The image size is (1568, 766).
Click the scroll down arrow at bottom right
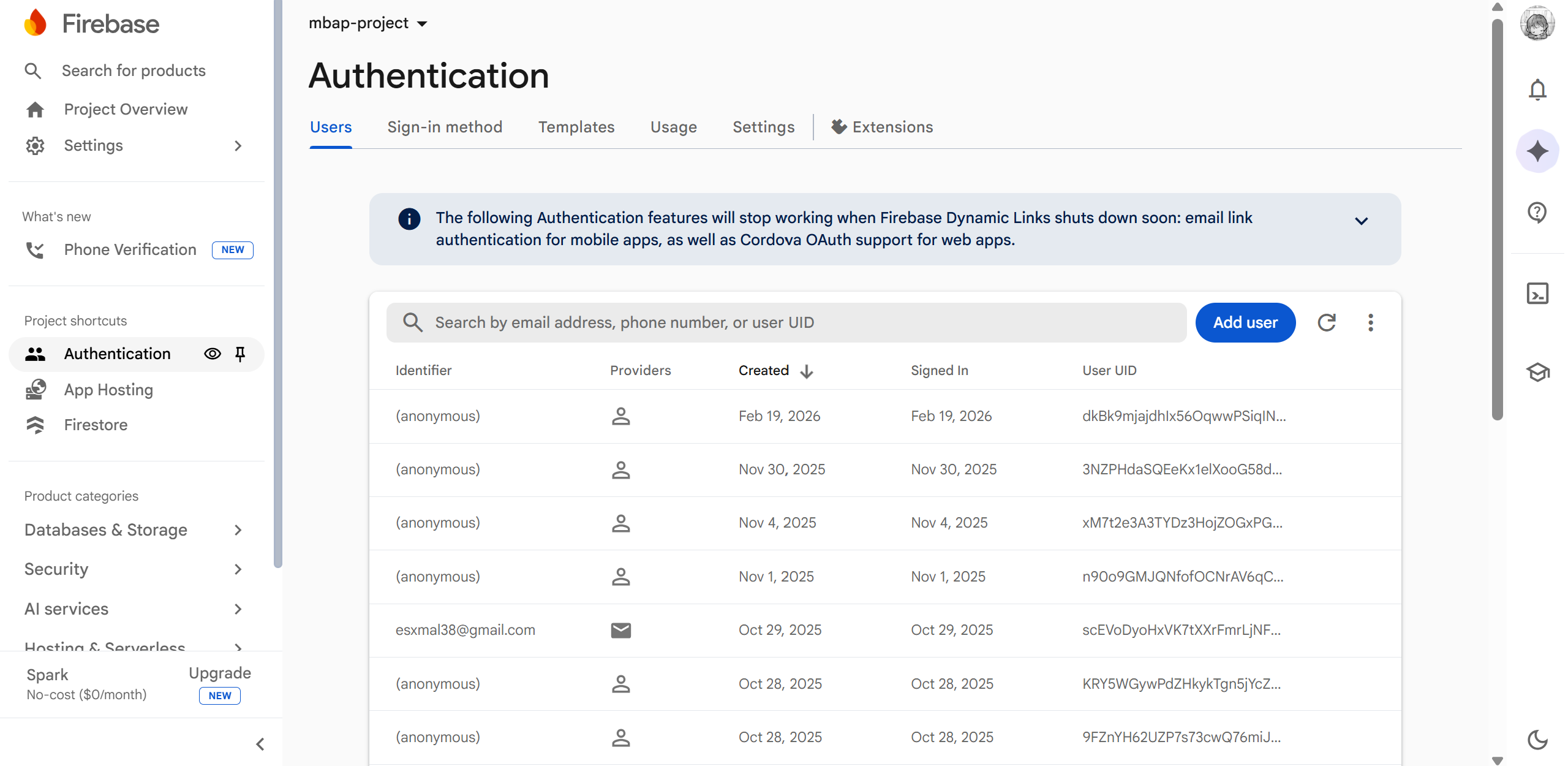pyautogui.click(x=1497, y=760)
